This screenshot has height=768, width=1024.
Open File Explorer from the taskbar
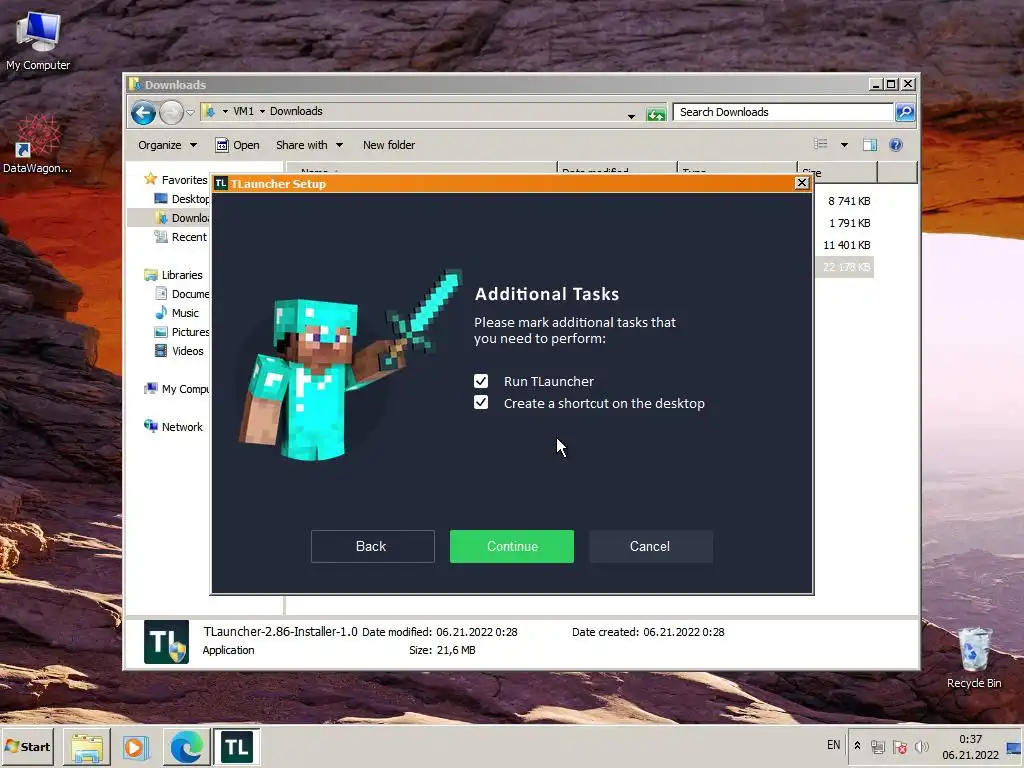pyautogui.click(x=87, y=746)
